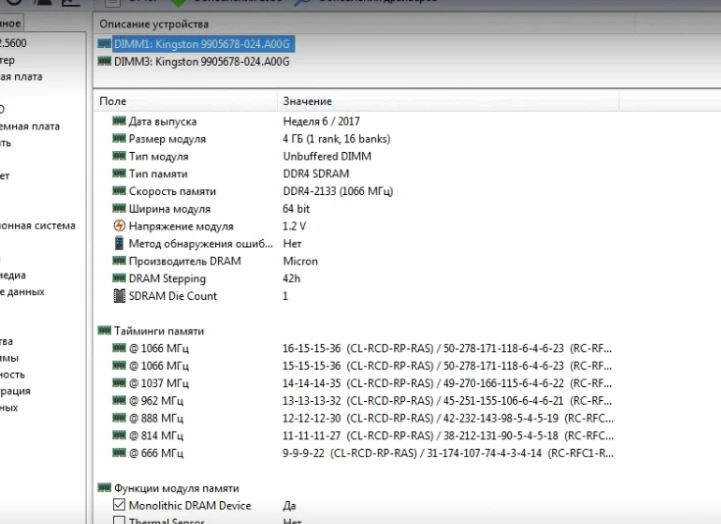
Task: Click icon next to 'Скорость памяти'
Action: point(119,191)
